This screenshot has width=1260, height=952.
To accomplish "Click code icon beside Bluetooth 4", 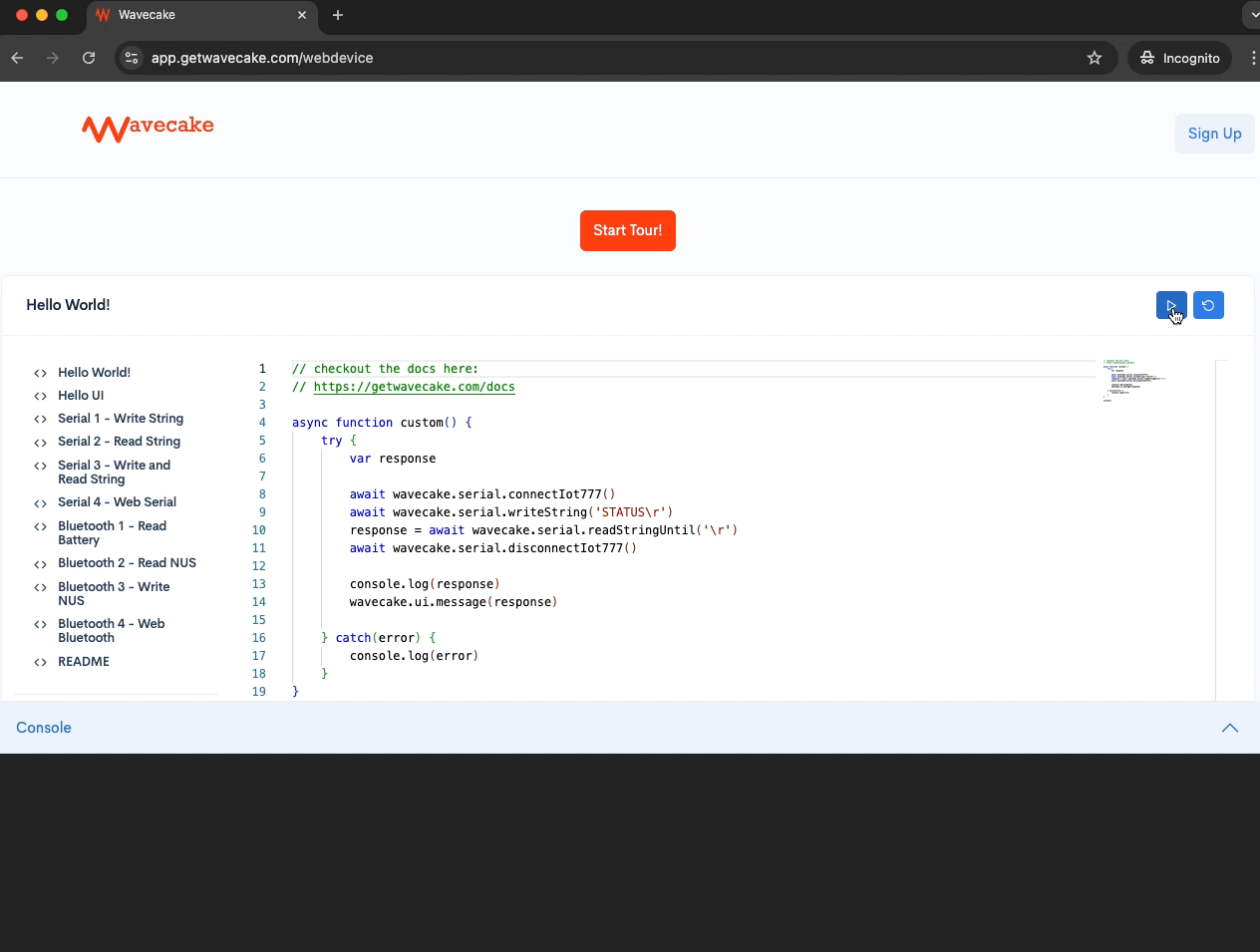I will 40,624.
